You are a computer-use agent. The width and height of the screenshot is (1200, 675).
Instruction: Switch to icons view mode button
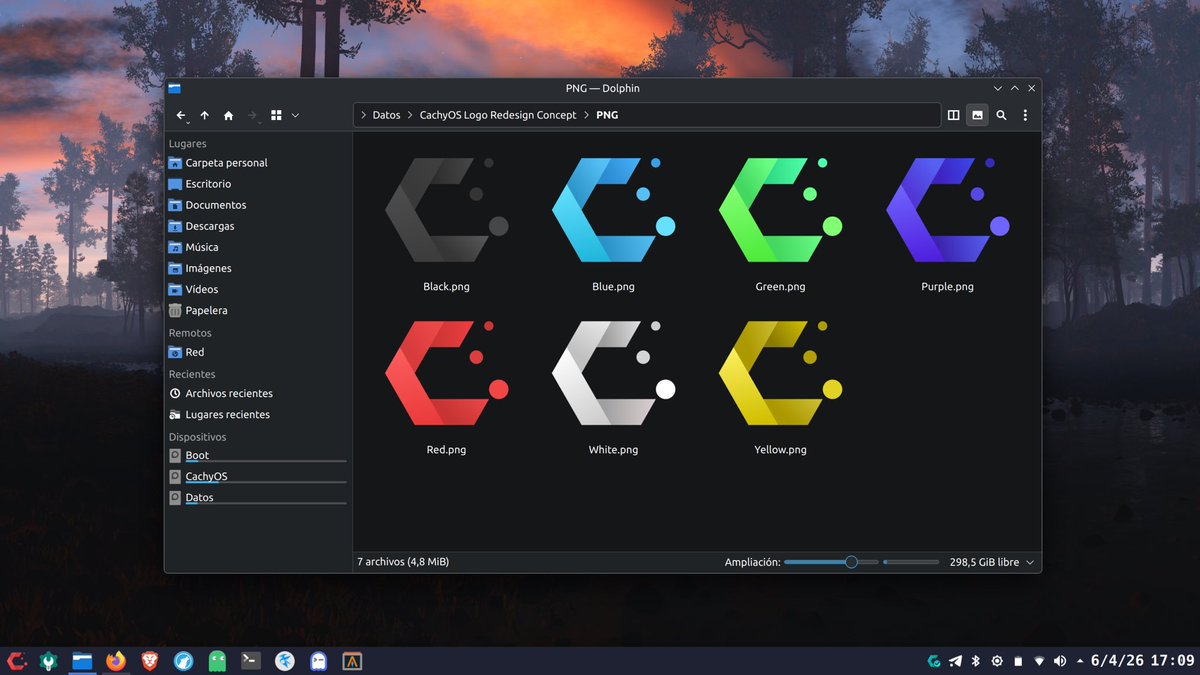[x=277, y=116]
